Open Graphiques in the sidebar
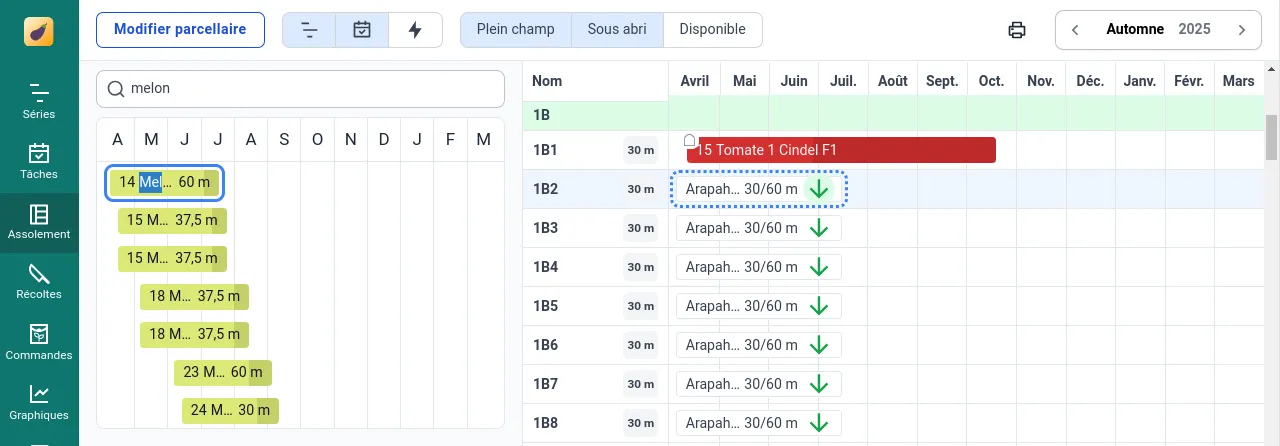Image resolution: width=1280 pixels, height=446 pixels. [x=39, y=402]
